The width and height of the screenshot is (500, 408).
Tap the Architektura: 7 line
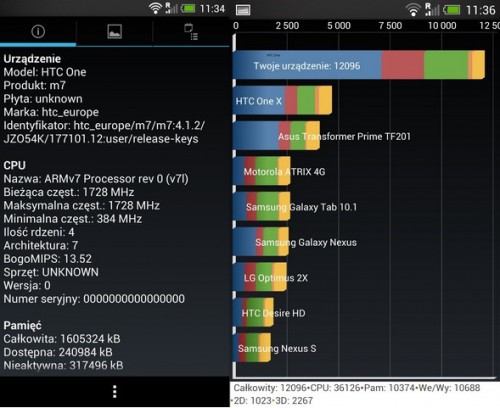pyautogui.click(x=41, y=246)
